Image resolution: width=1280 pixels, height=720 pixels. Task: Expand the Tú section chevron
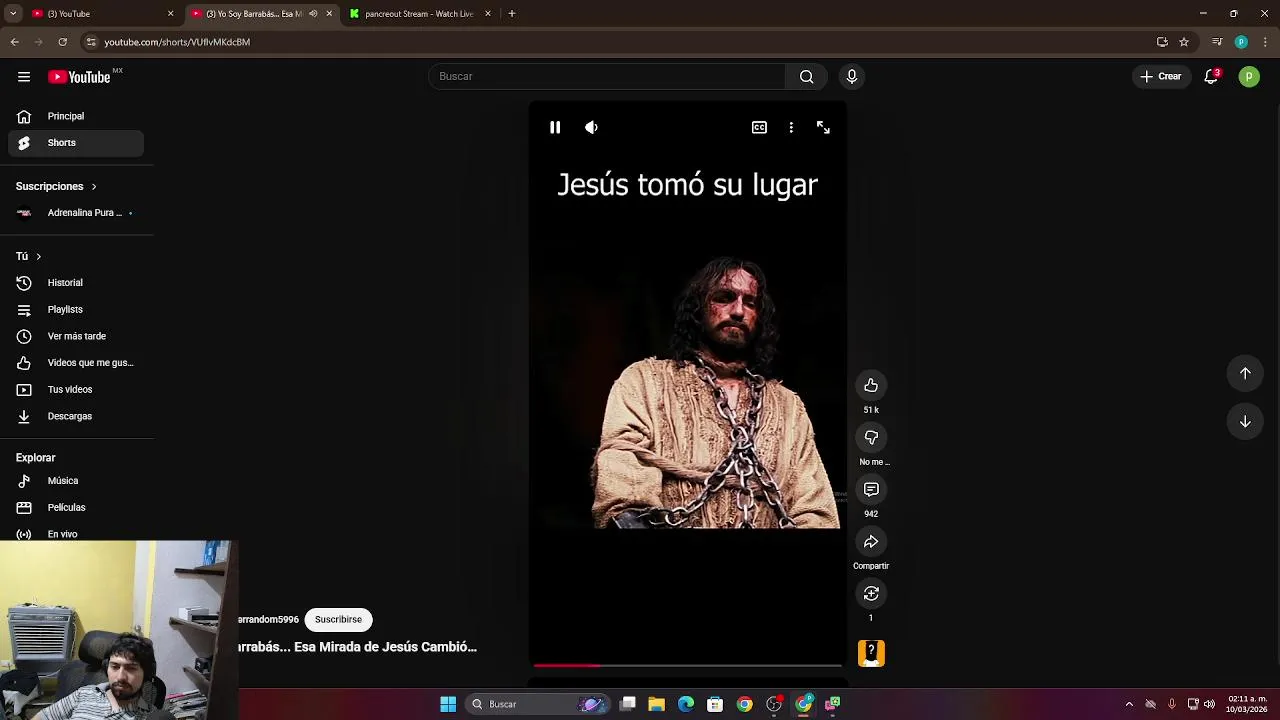pyautogui.click(x=38, y=257)
